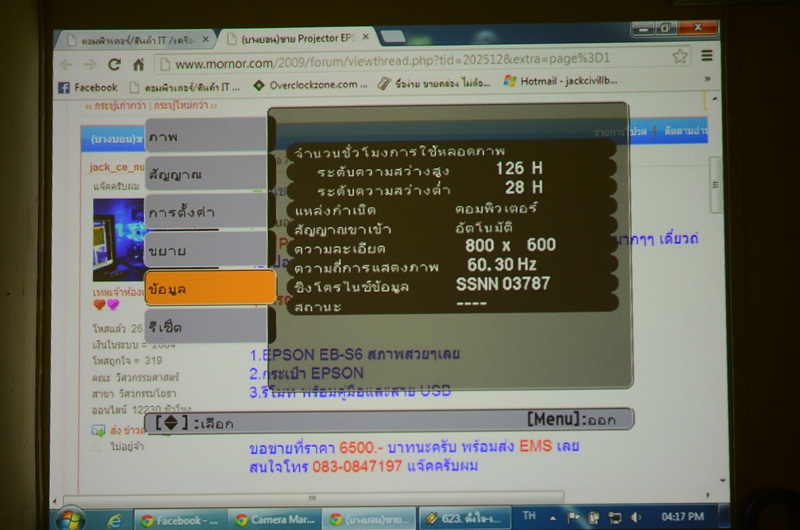
Task: Open the Hotmail - jackcivillb bookmark
Action: pos(560,81)
